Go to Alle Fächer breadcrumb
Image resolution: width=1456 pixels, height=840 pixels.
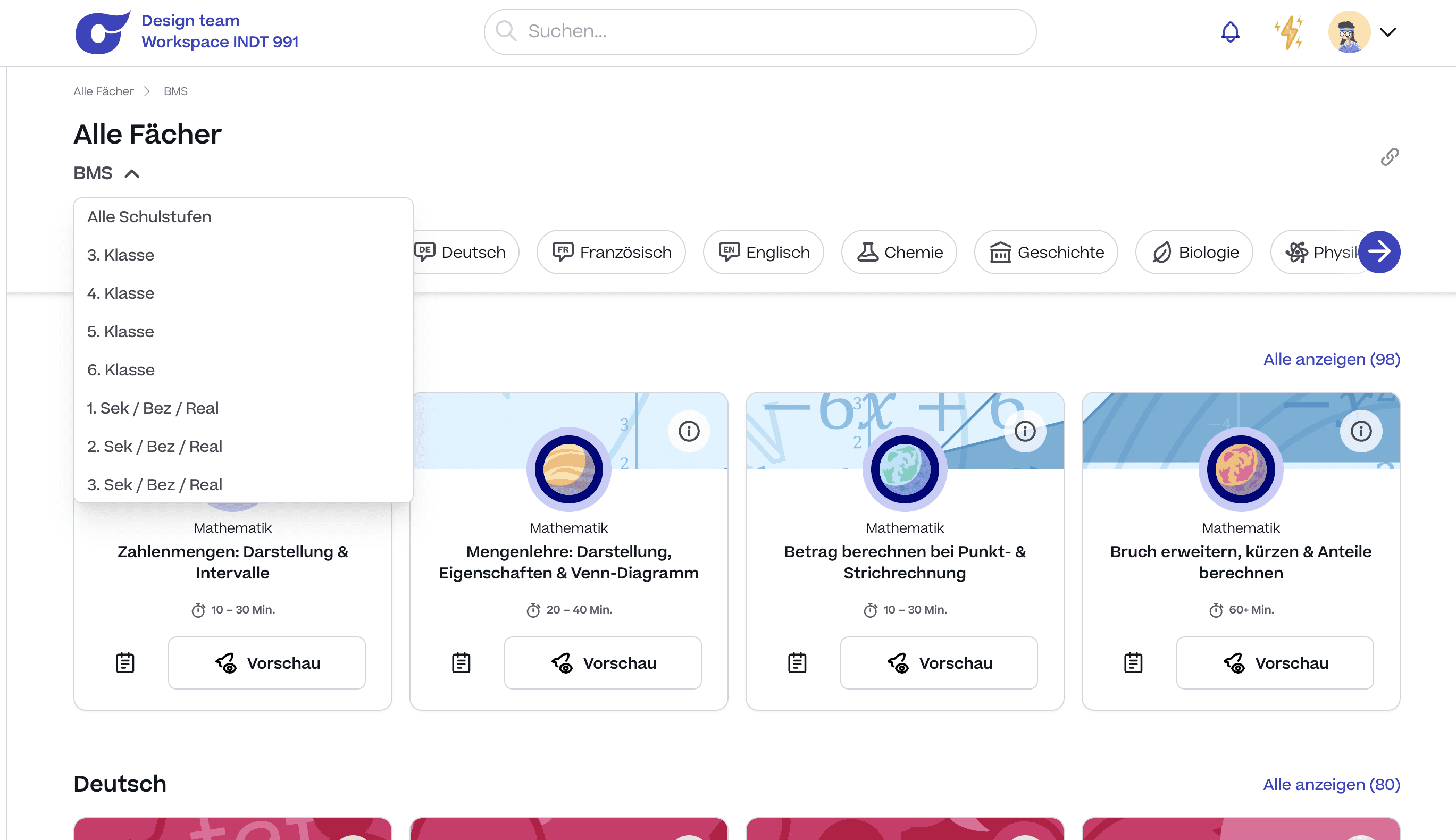tap(103, 91)
